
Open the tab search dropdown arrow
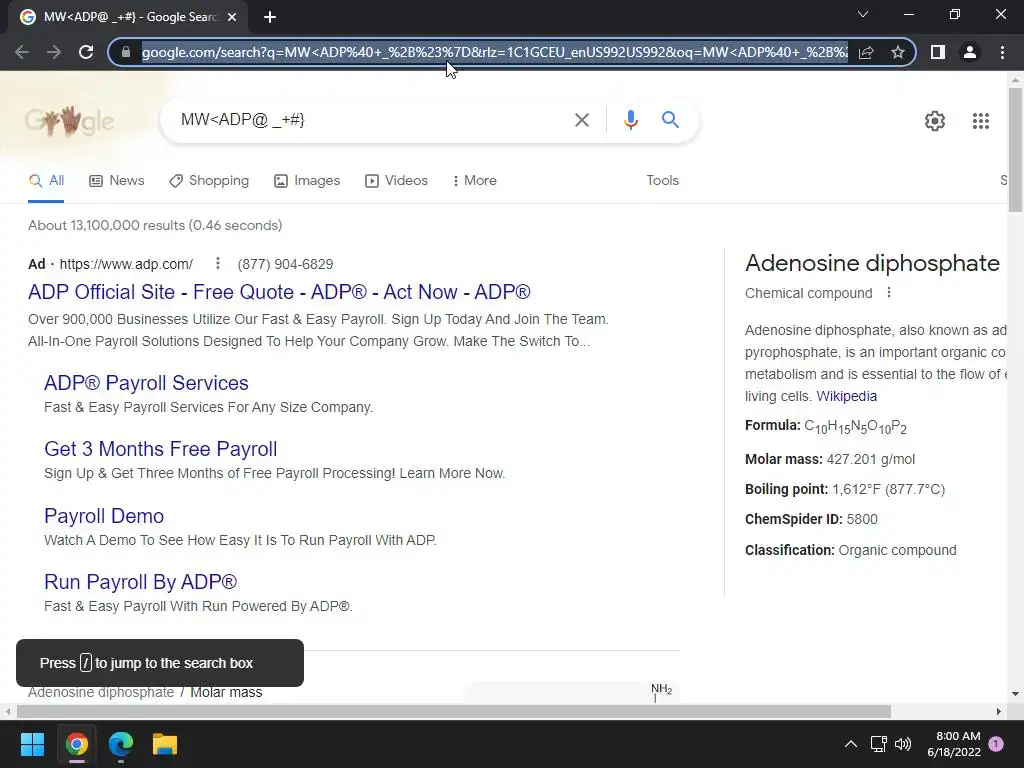point(863,14)
